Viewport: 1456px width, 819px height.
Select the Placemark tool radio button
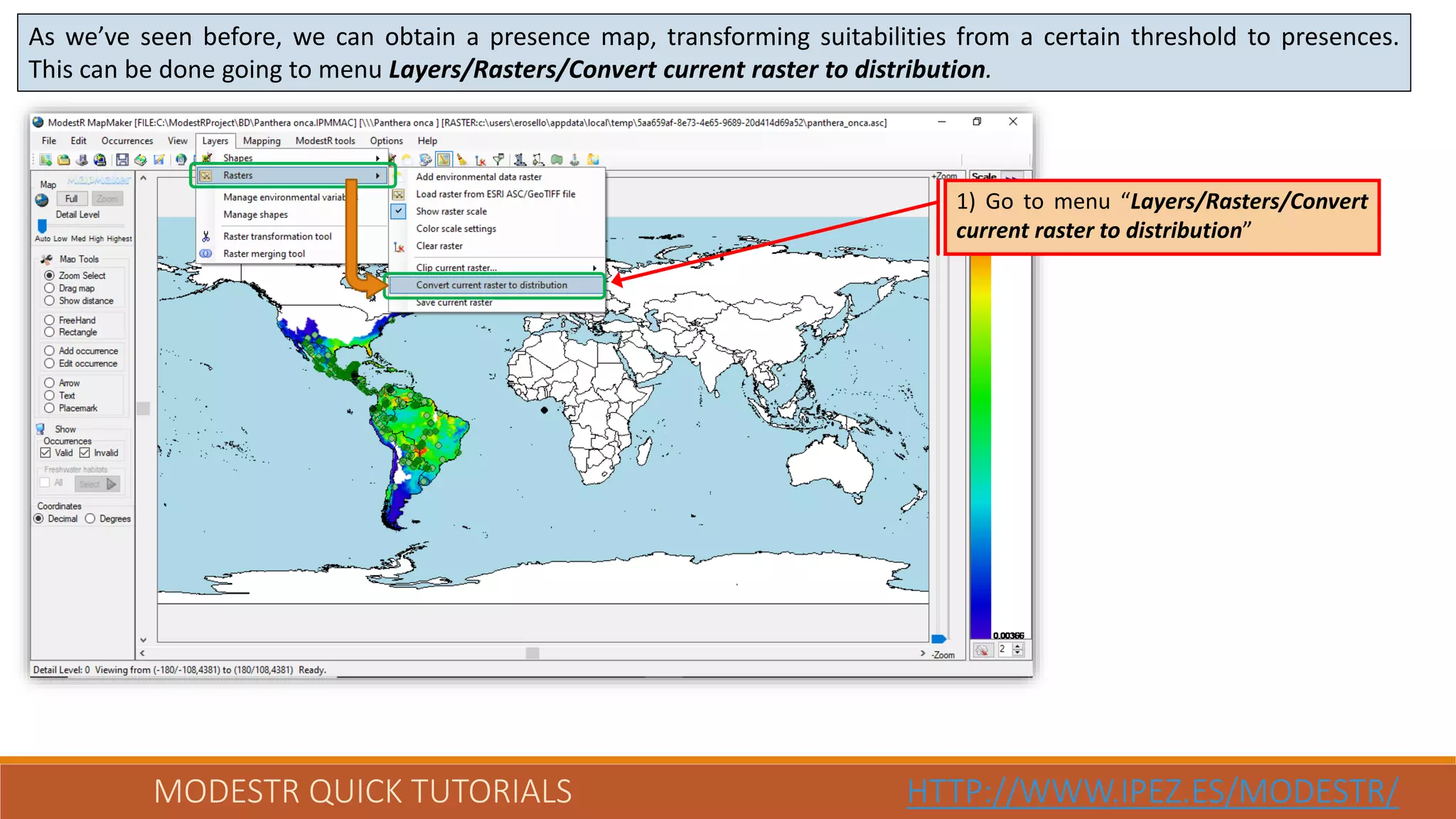pyautogui.click(x=49, y=408)
